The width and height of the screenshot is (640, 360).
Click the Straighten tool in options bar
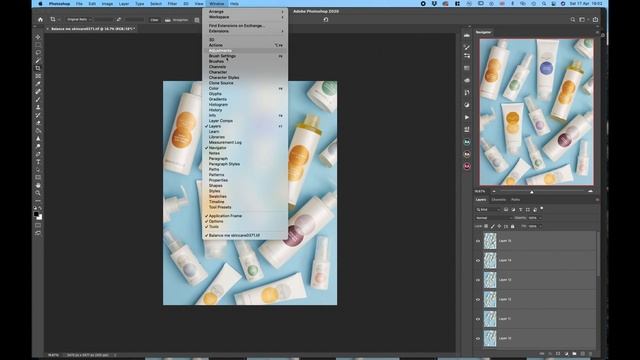point(177,20)
